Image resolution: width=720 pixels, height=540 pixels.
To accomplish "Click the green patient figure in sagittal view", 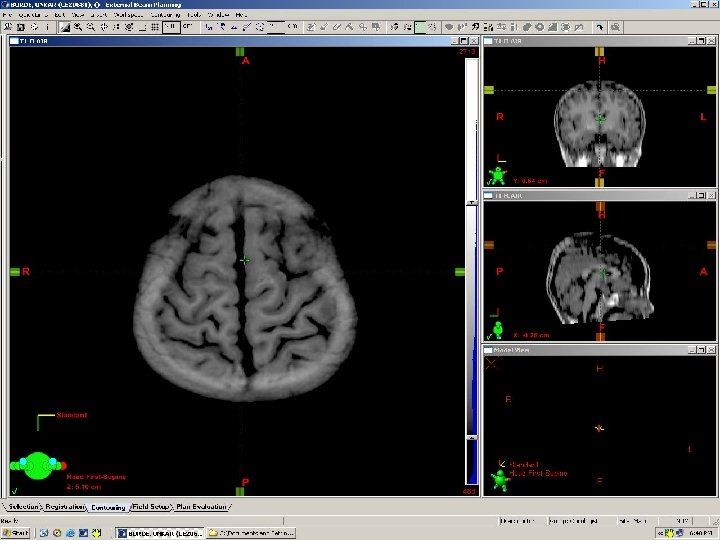I will pyautogui.click(x=498, y=330).
